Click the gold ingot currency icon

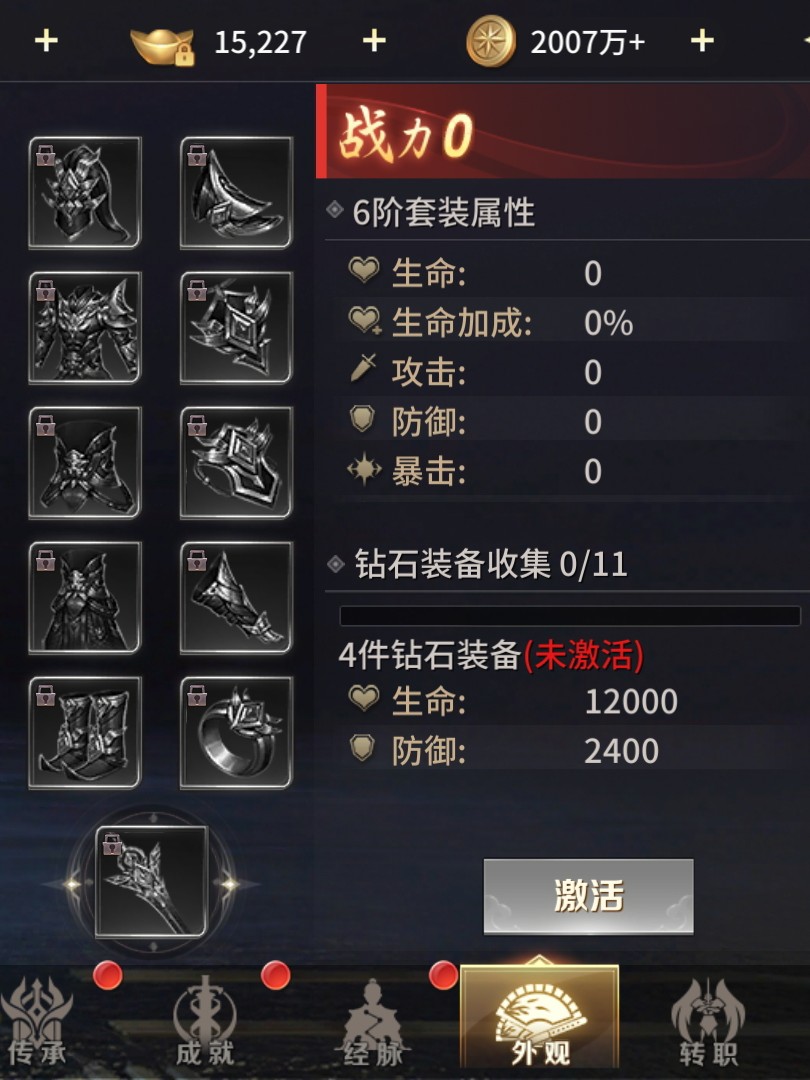163,45
